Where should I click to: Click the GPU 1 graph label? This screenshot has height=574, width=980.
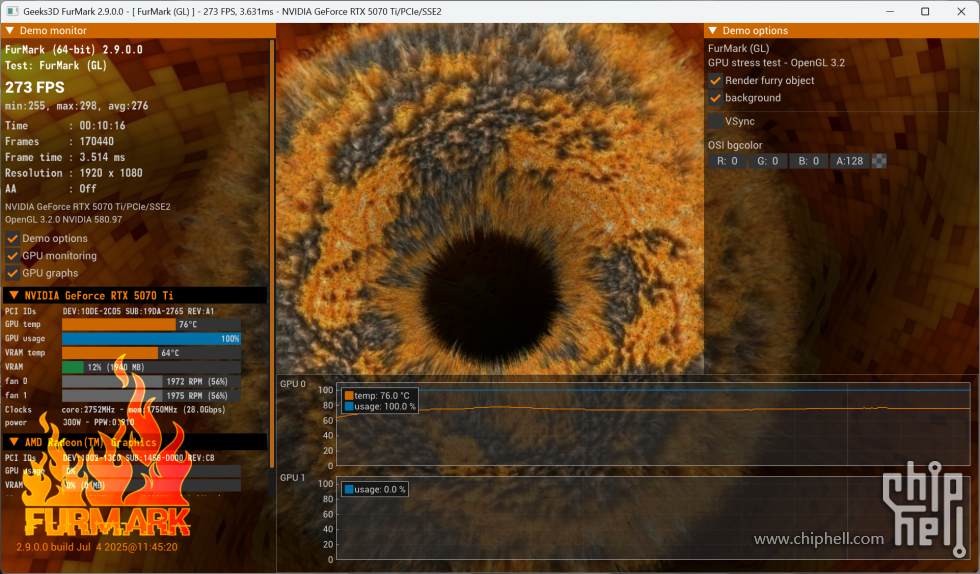(x=292, y=478)
